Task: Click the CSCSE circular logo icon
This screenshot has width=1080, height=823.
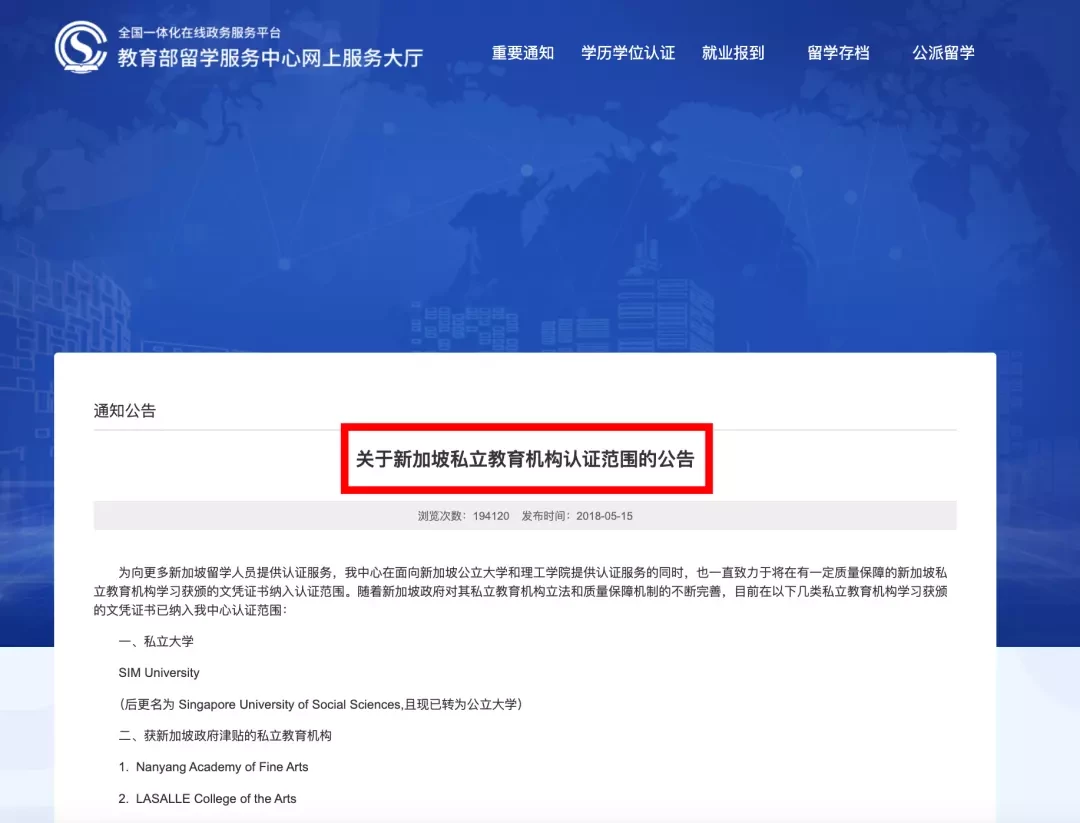Action: 81,47
